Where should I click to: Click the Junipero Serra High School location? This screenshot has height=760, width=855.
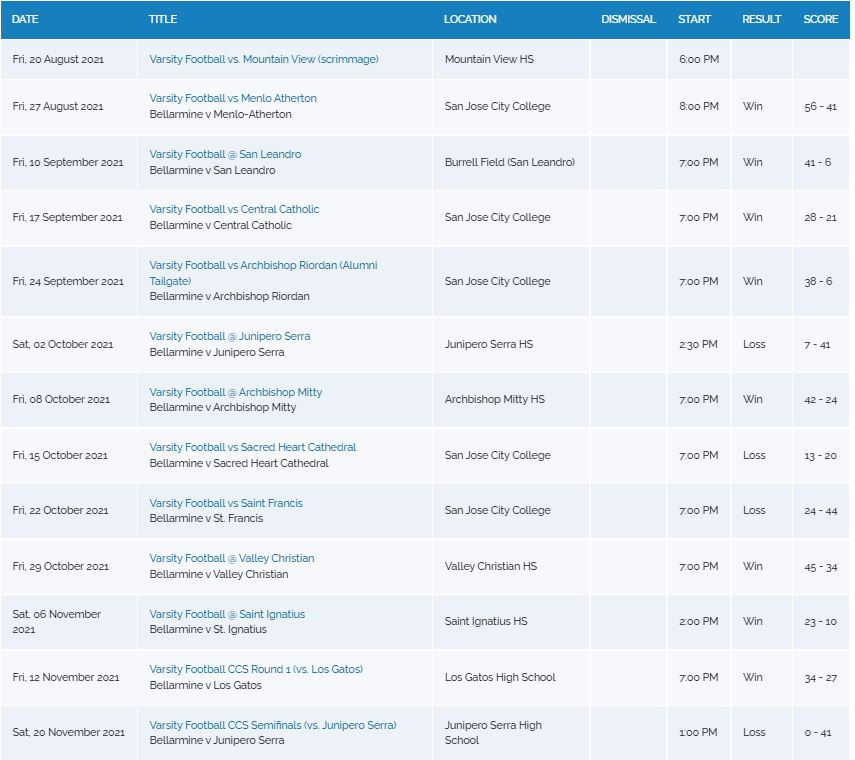(493, 733)
